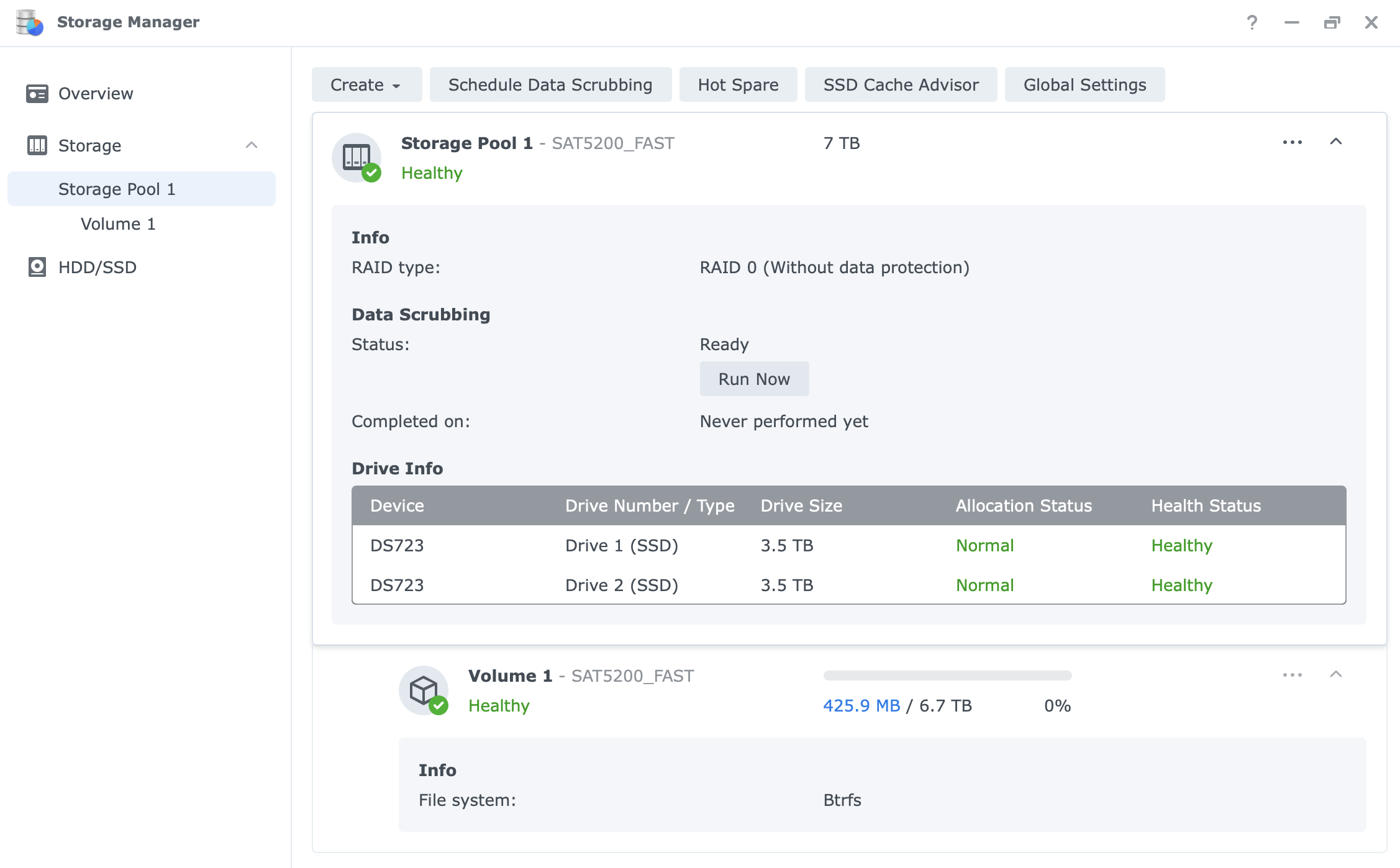
Task: Select the Drive 2 (SSD) row
Action: (848, 585)
